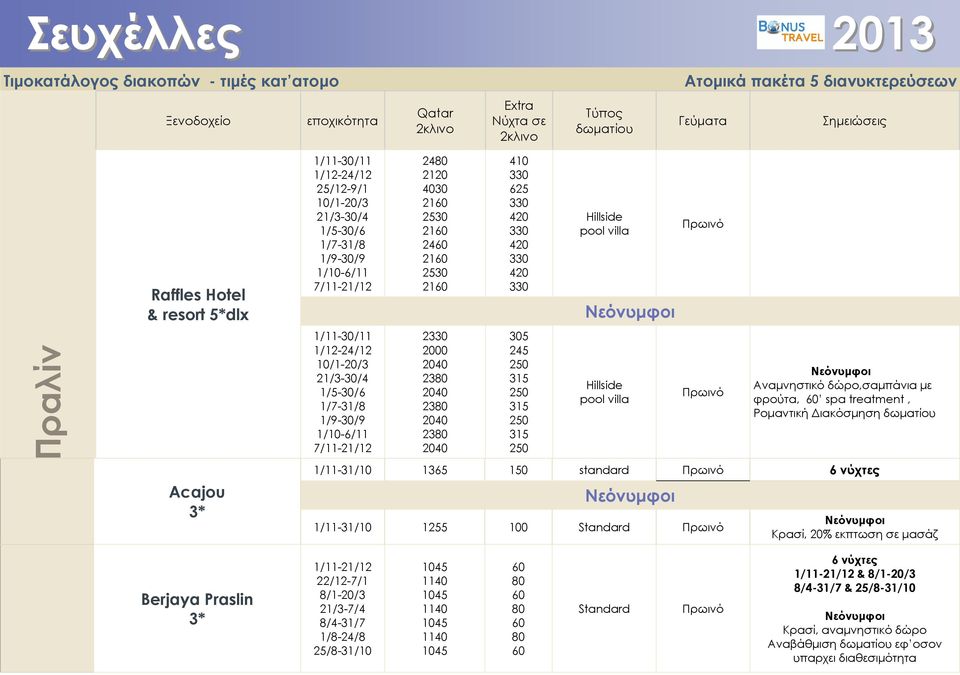Image resolution: width=960 pixels, height=675 pixels.
Task: Click 'Πρωινό' in the Berjaya Praslin row
Action: [703, 609]
